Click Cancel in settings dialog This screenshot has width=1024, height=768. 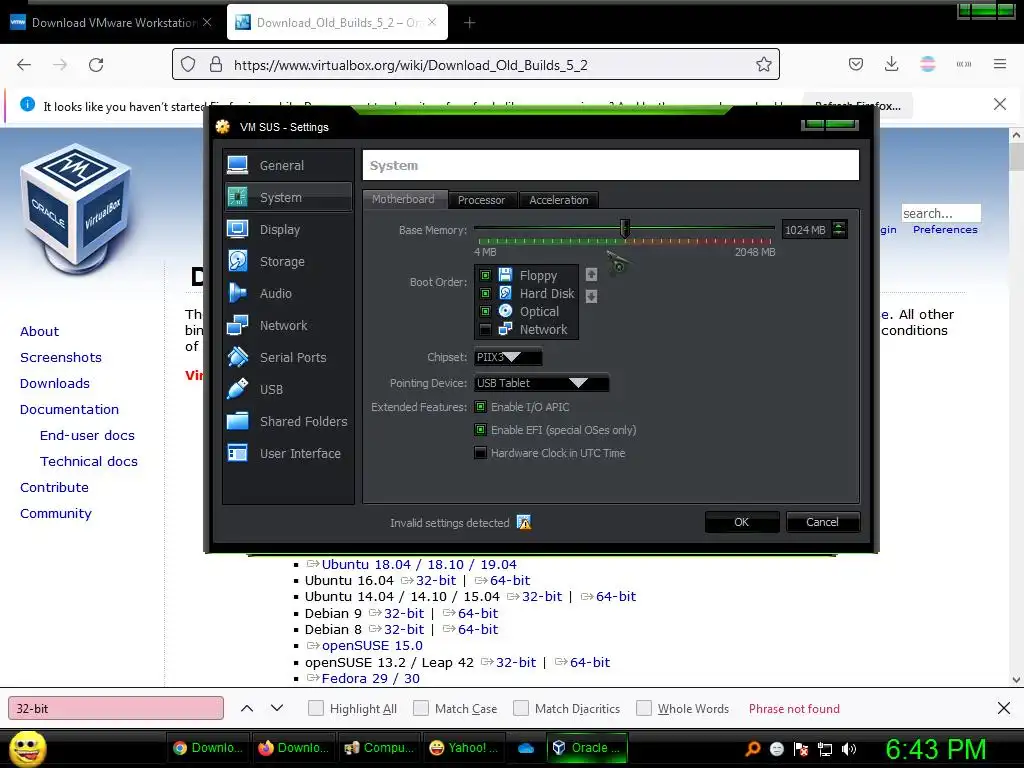pos(823,522)
